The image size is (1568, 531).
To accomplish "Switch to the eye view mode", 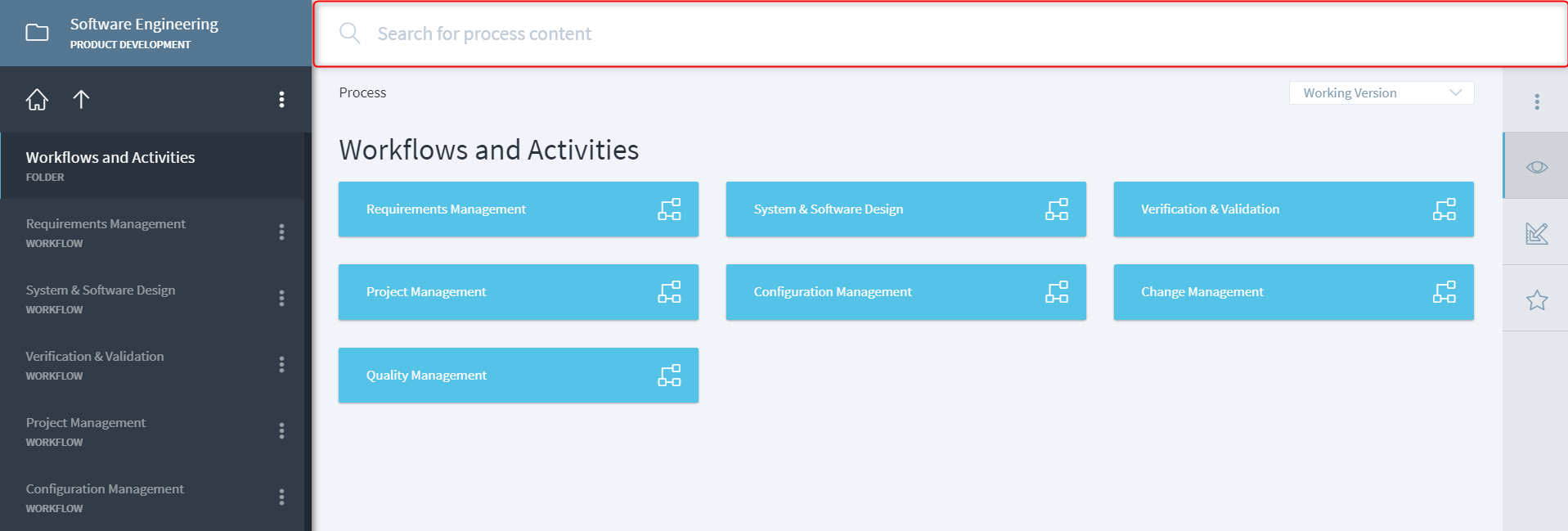I will [x=1536, y=167].
